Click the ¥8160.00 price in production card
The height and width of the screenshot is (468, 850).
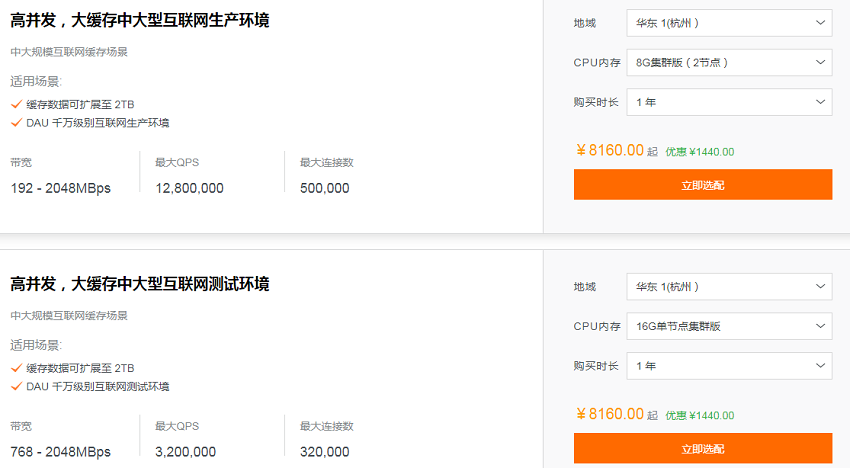click(x=610, y=150)
